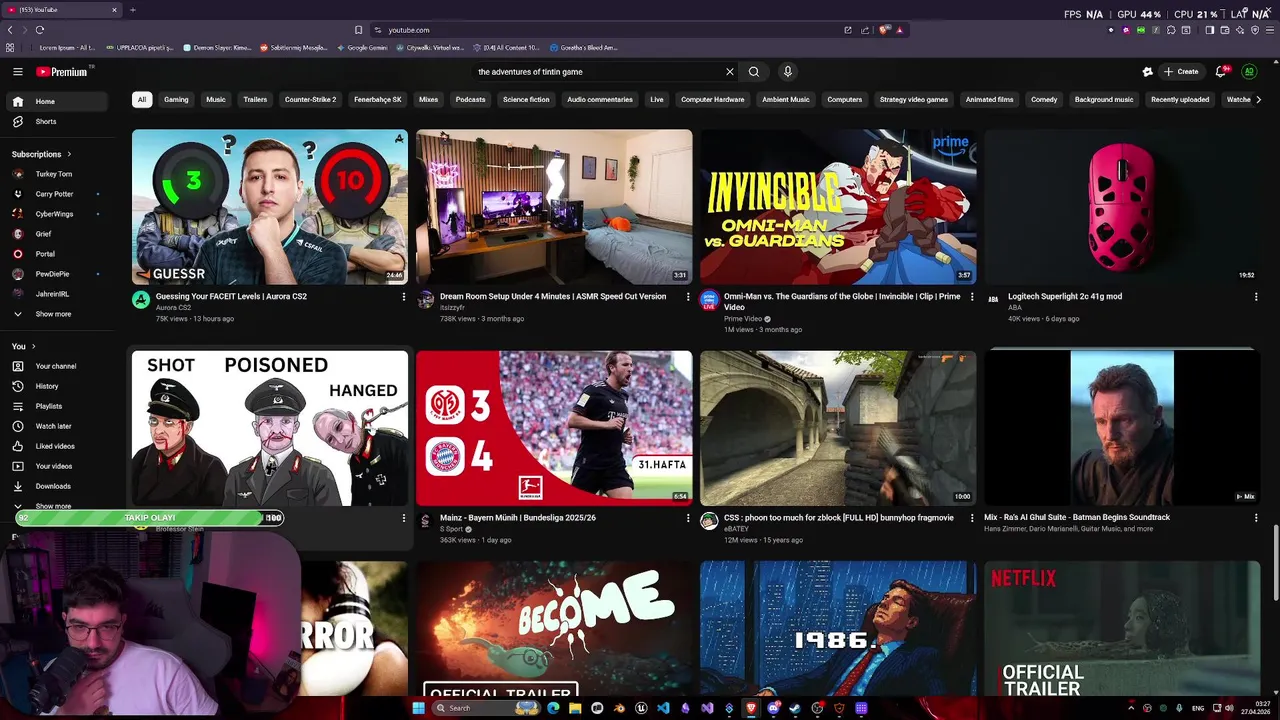
Task: Select the Computer Hardware filter chip
Action: tap(713, 100)
